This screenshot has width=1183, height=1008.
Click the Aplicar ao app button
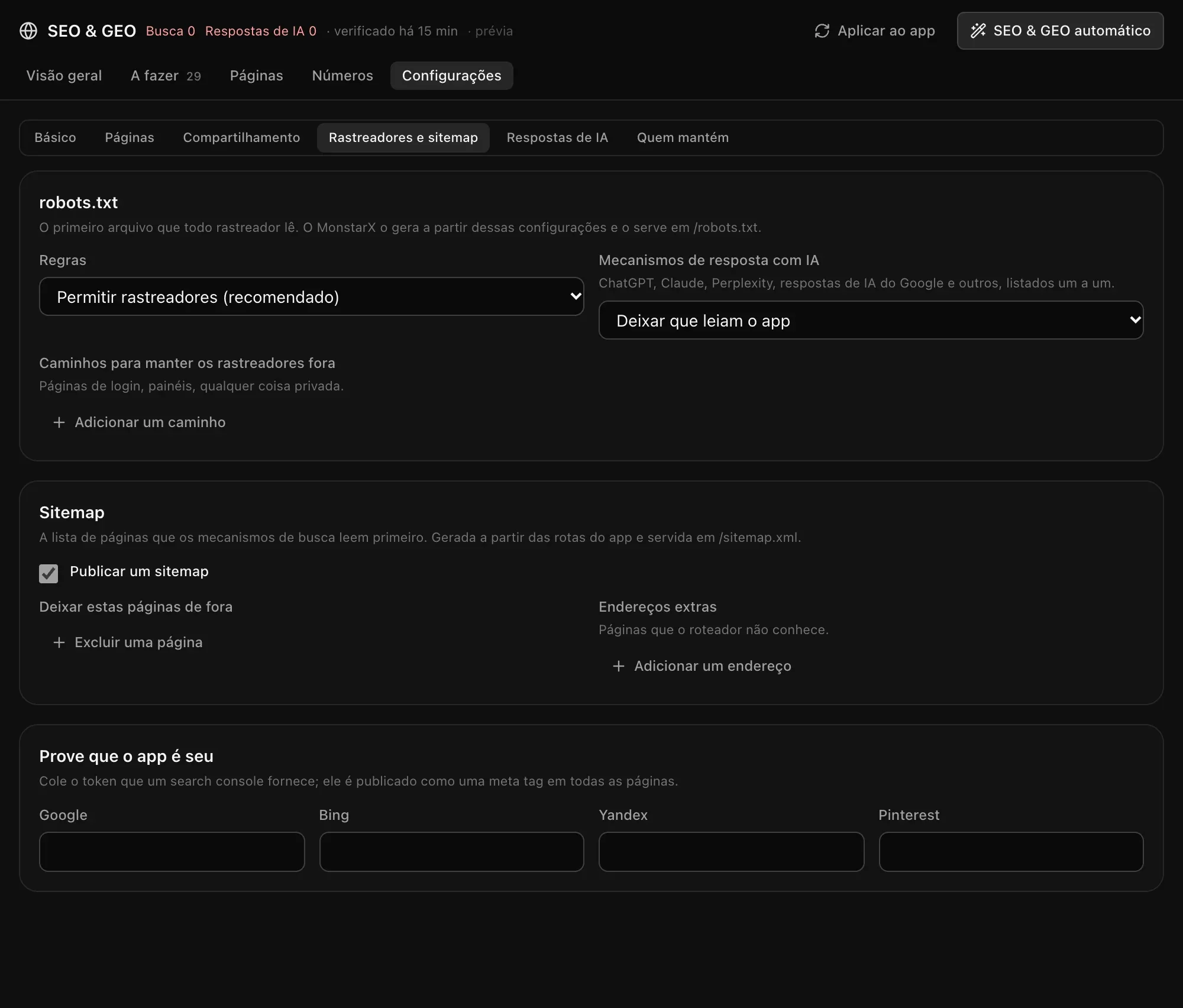pyautogui.click(x=875, y=31)
